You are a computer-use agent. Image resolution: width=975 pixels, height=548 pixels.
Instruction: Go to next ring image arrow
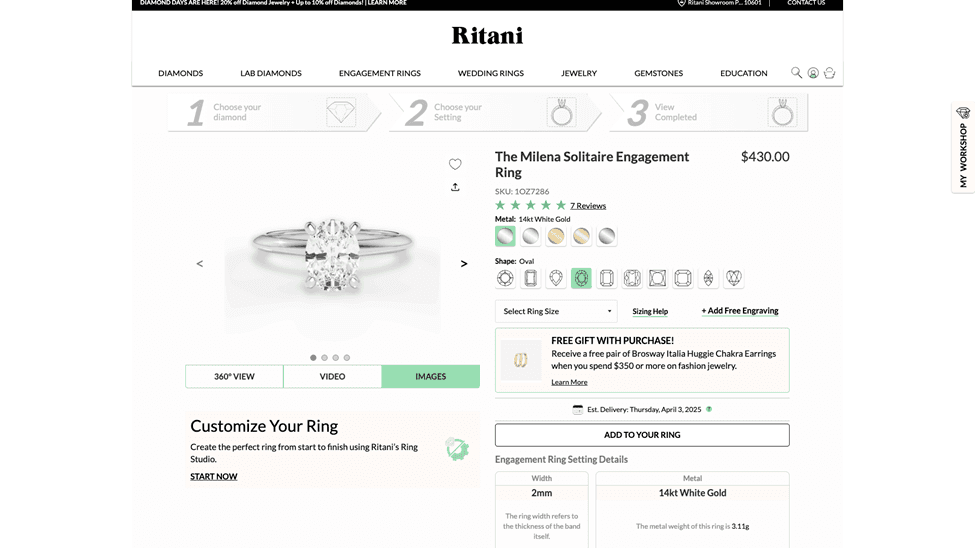464,264
